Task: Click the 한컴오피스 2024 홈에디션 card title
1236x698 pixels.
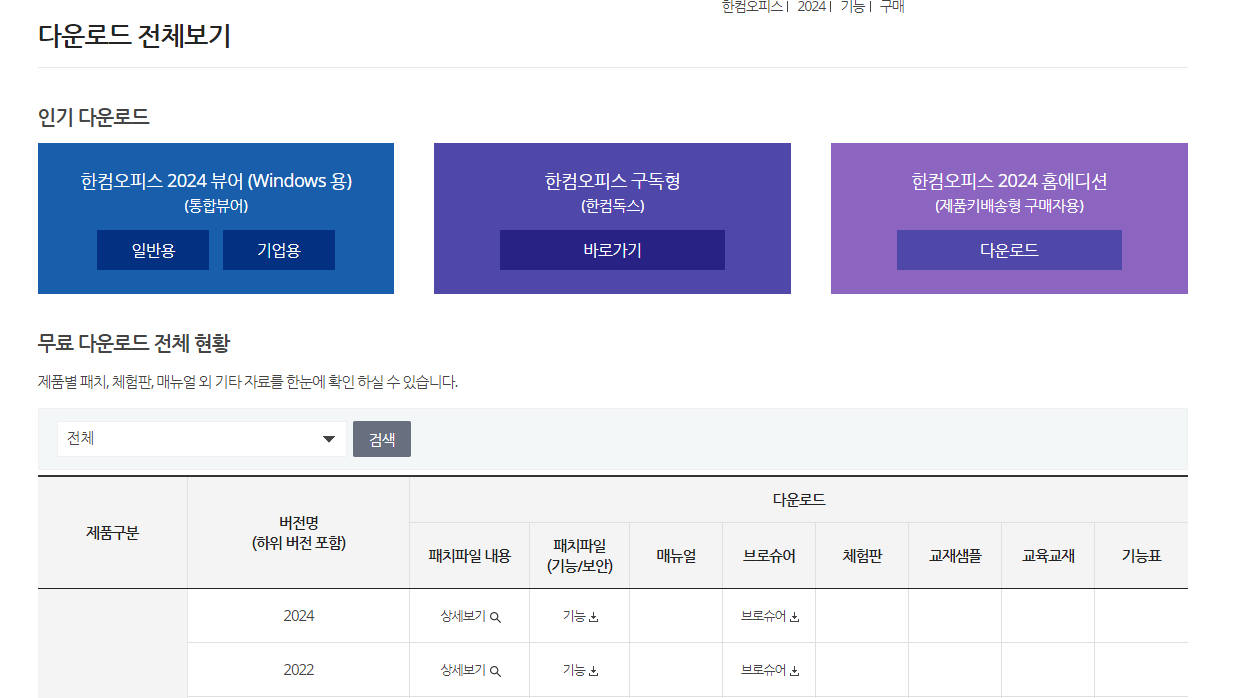Action: coord(1009,181)
